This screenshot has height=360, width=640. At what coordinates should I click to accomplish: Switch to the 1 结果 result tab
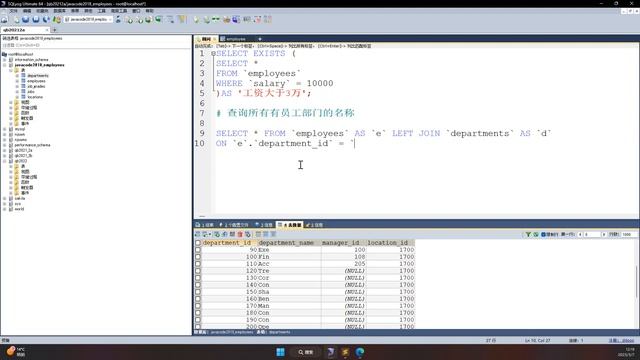[x=204, y=225]
